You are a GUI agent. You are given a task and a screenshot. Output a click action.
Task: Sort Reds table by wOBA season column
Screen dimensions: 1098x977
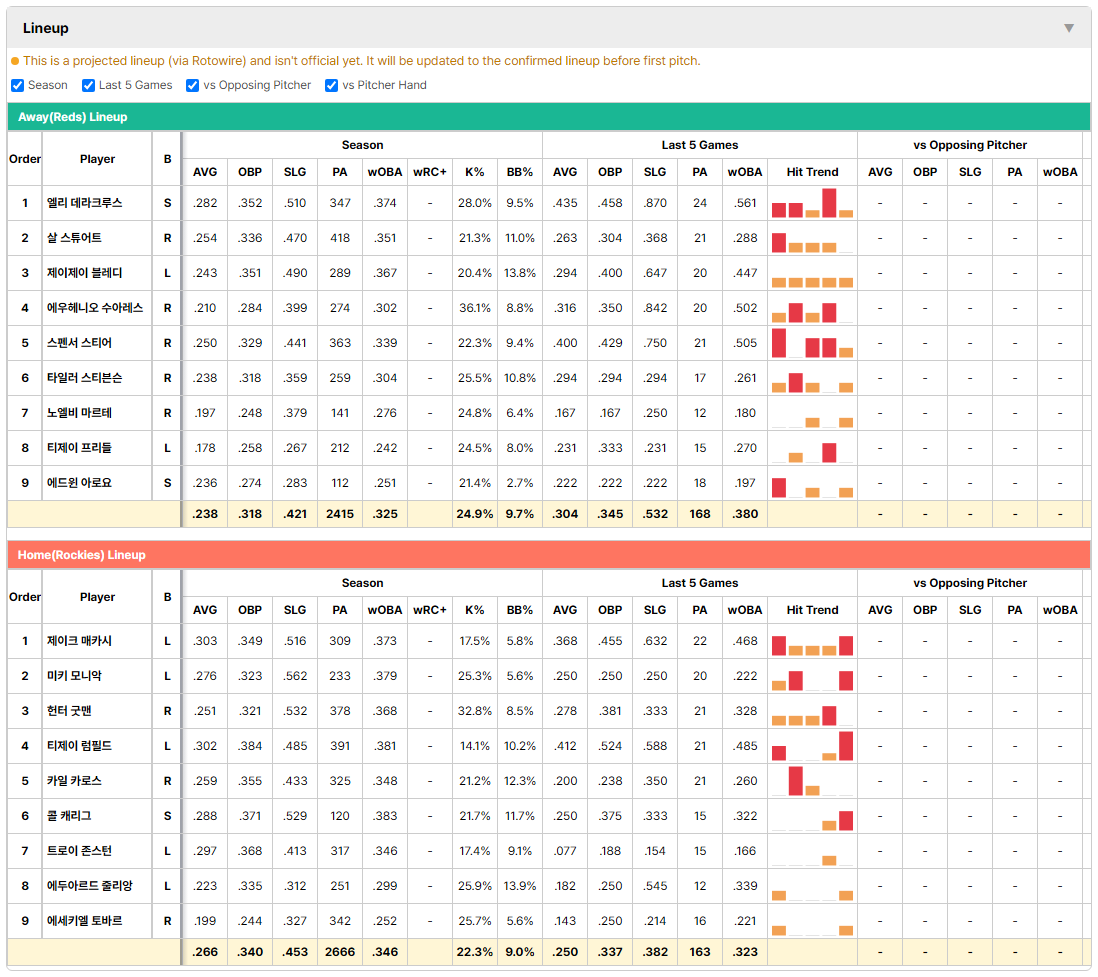(x=385, y=172)
